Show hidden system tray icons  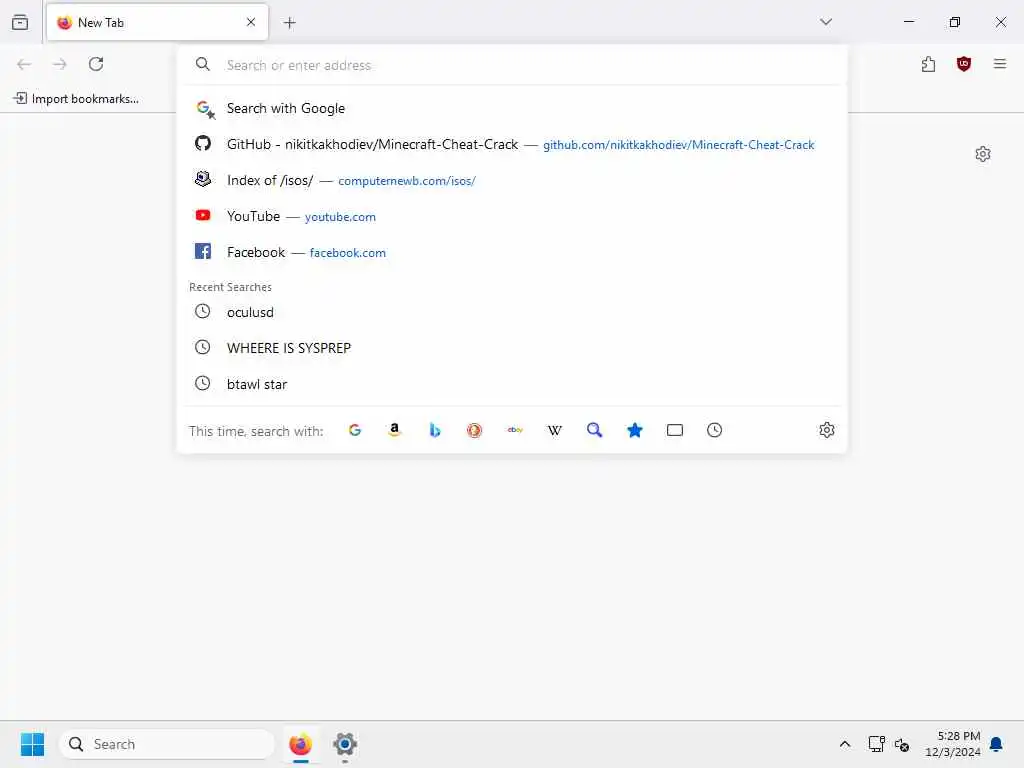tap(844, 744)
